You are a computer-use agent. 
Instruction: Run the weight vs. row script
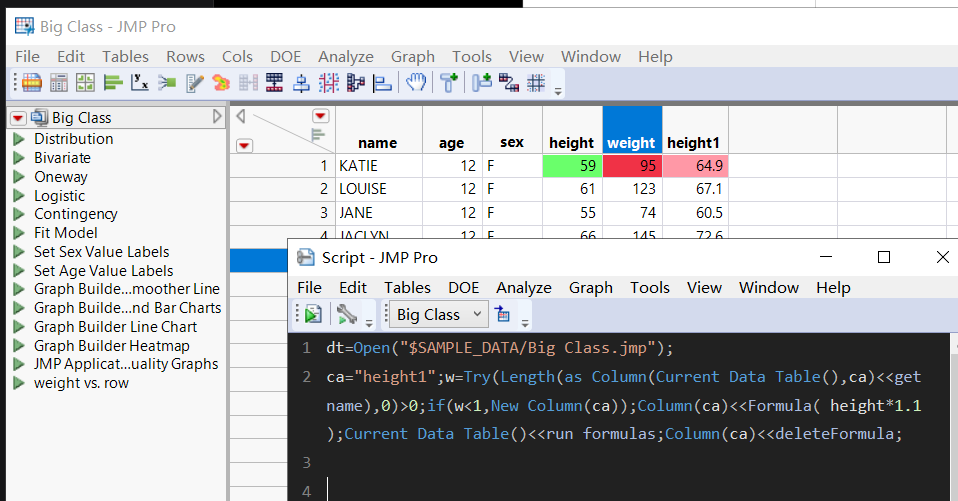click(19, 383)
